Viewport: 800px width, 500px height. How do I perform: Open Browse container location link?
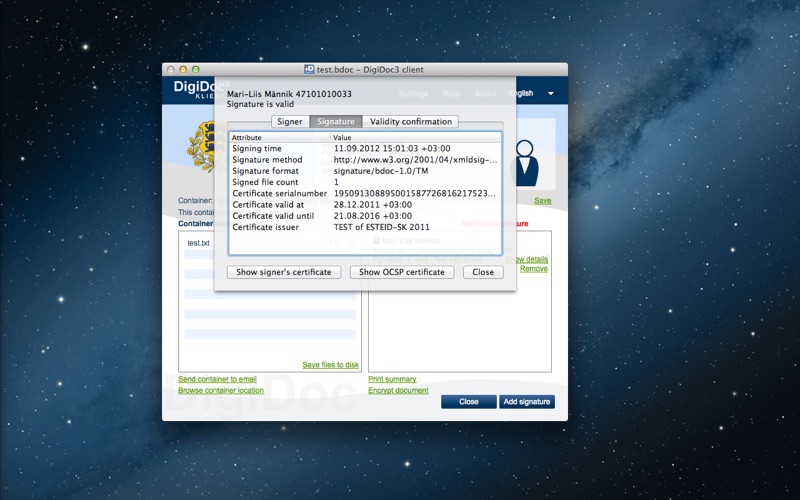pos(221,390)
